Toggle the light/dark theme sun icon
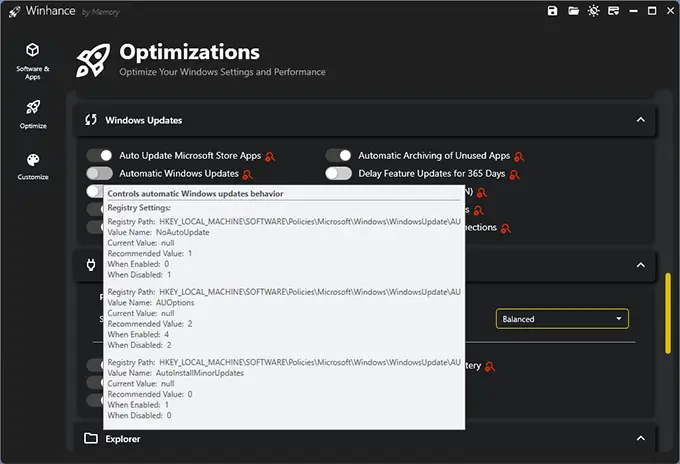The width and height of the screenshot is (680, 464). (x=596, y=11)
